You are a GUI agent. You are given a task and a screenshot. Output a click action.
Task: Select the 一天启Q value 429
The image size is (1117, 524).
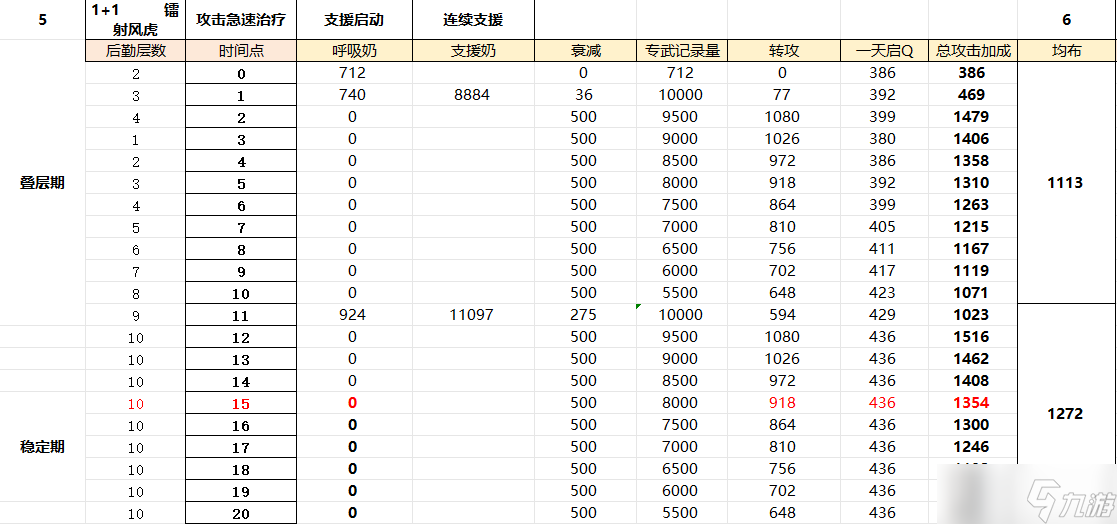pyautogui.click(x=883, y=315)
